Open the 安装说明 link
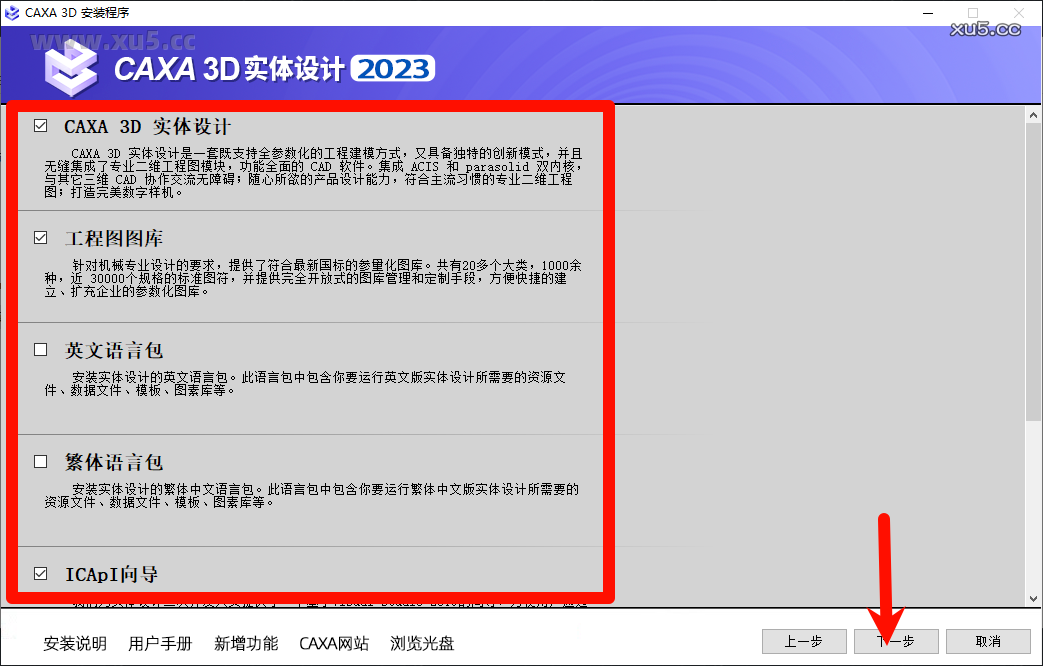 (73, 645)
